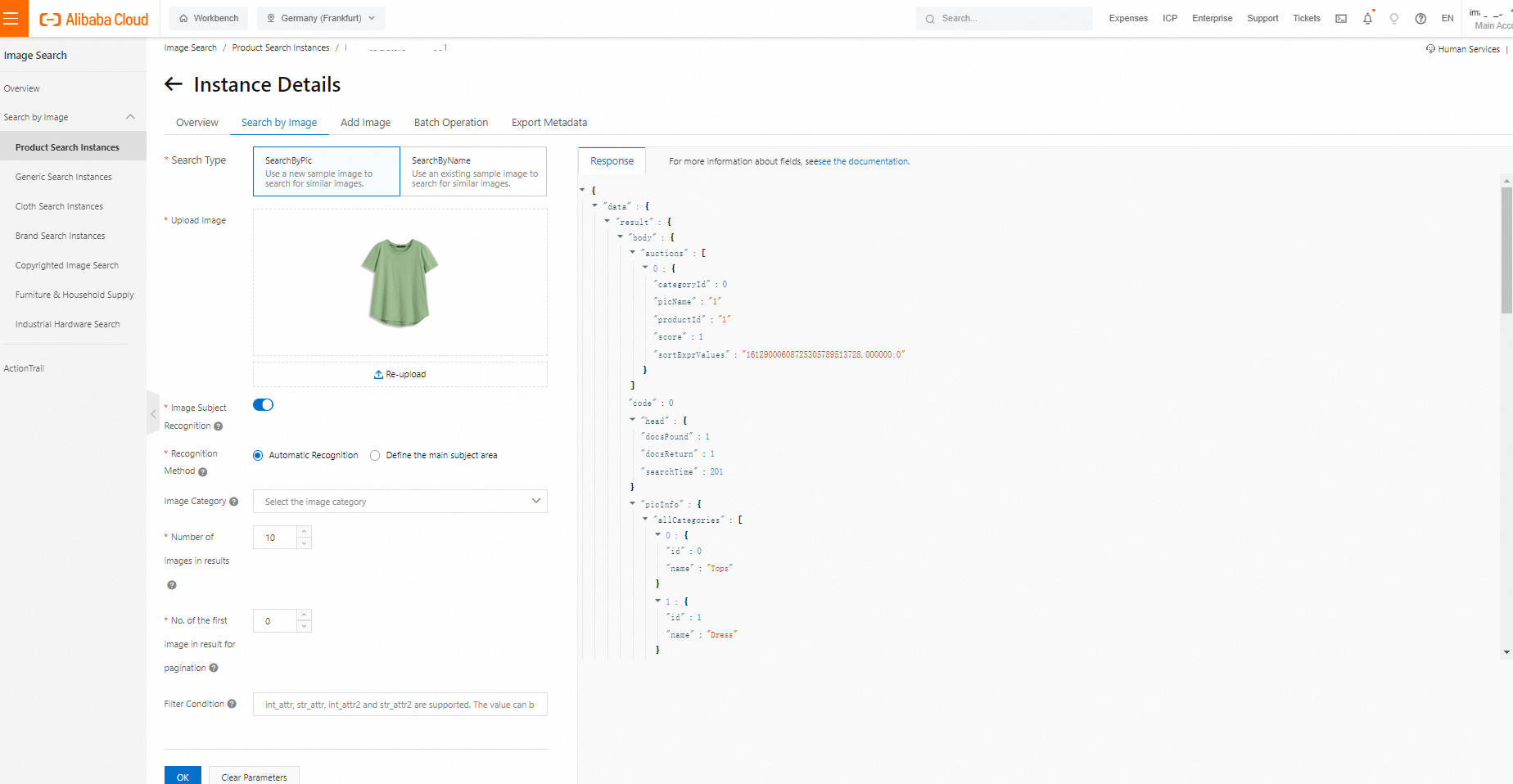
Task: Switch to the Export Metadata tab
Action: [x=549, y=123]
